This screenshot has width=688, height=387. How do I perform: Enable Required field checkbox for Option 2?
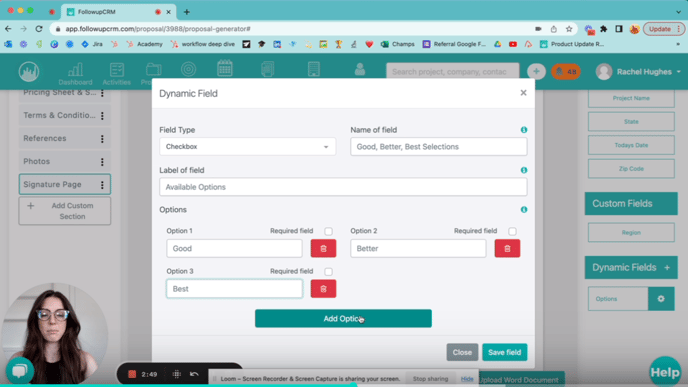[x=512, y=231]
